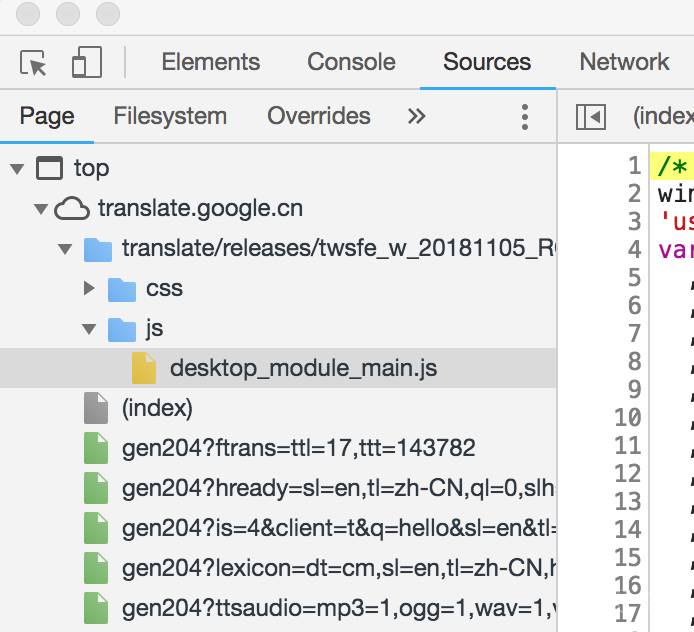This screenshot has width=694, height=632.
Task: Open the (index) file in tree
Action: pos(157,408)
